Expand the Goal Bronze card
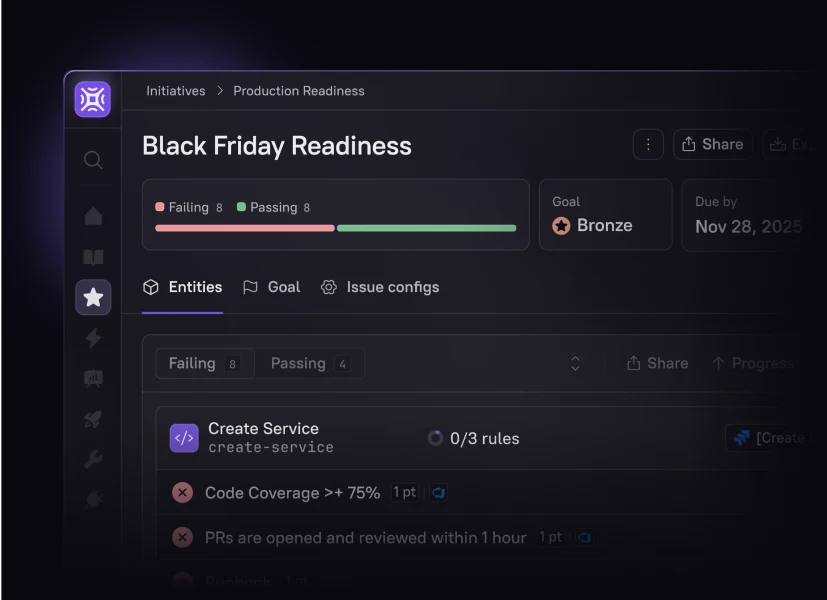 (605, 215)
